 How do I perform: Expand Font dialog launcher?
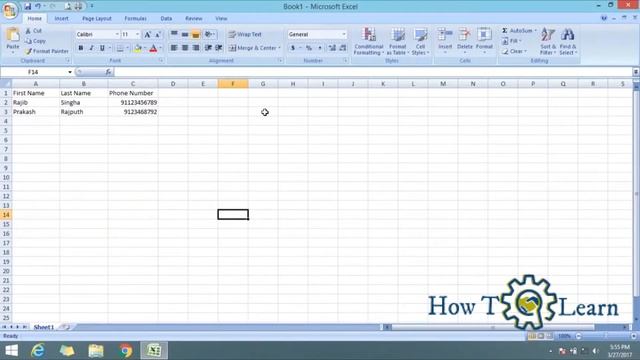tap(161, 61)
